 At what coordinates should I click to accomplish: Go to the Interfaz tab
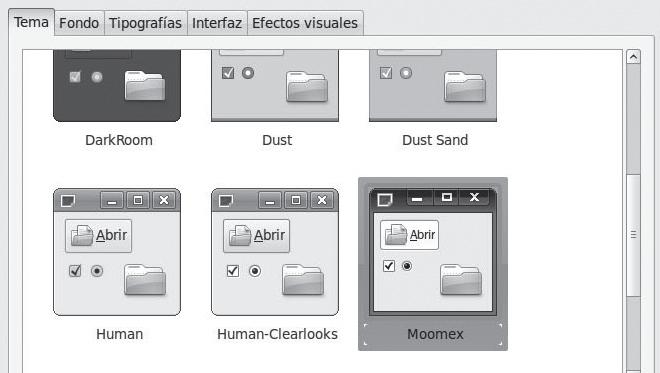point(217,23)
